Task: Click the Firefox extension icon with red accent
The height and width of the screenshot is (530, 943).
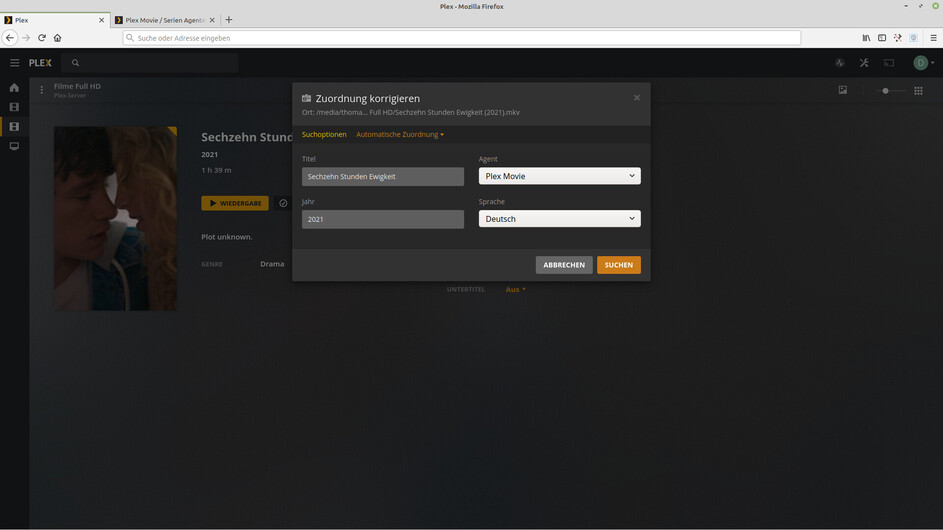Action: 897,38
